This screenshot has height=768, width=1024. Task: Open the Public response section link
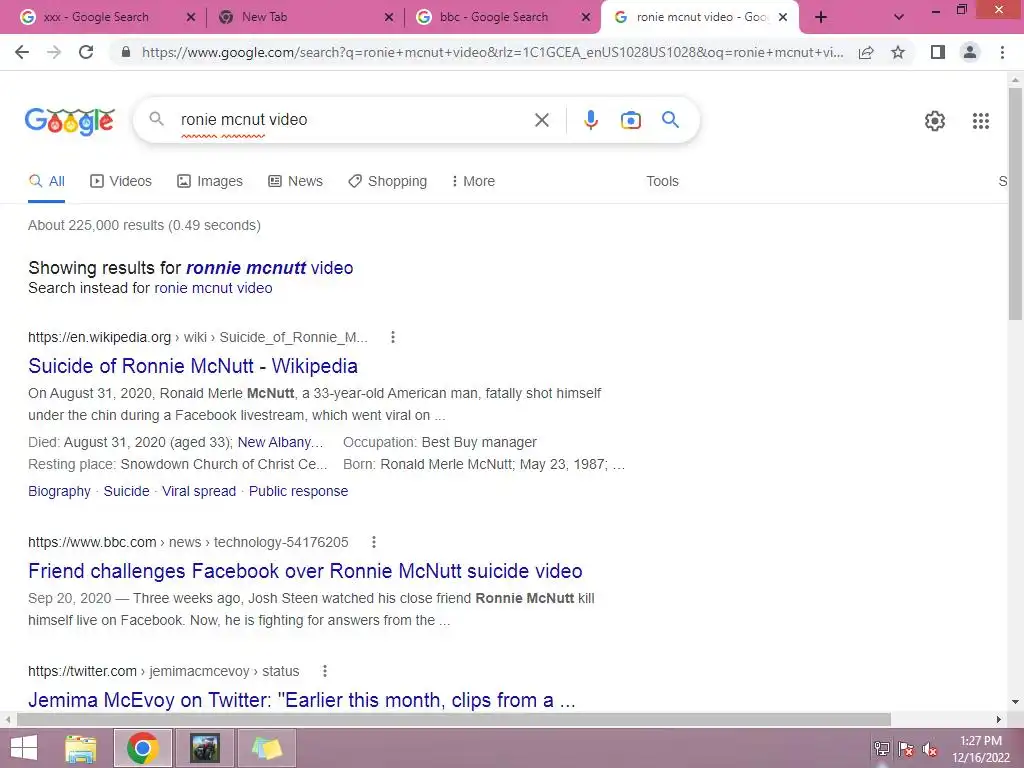pos(298,492)
